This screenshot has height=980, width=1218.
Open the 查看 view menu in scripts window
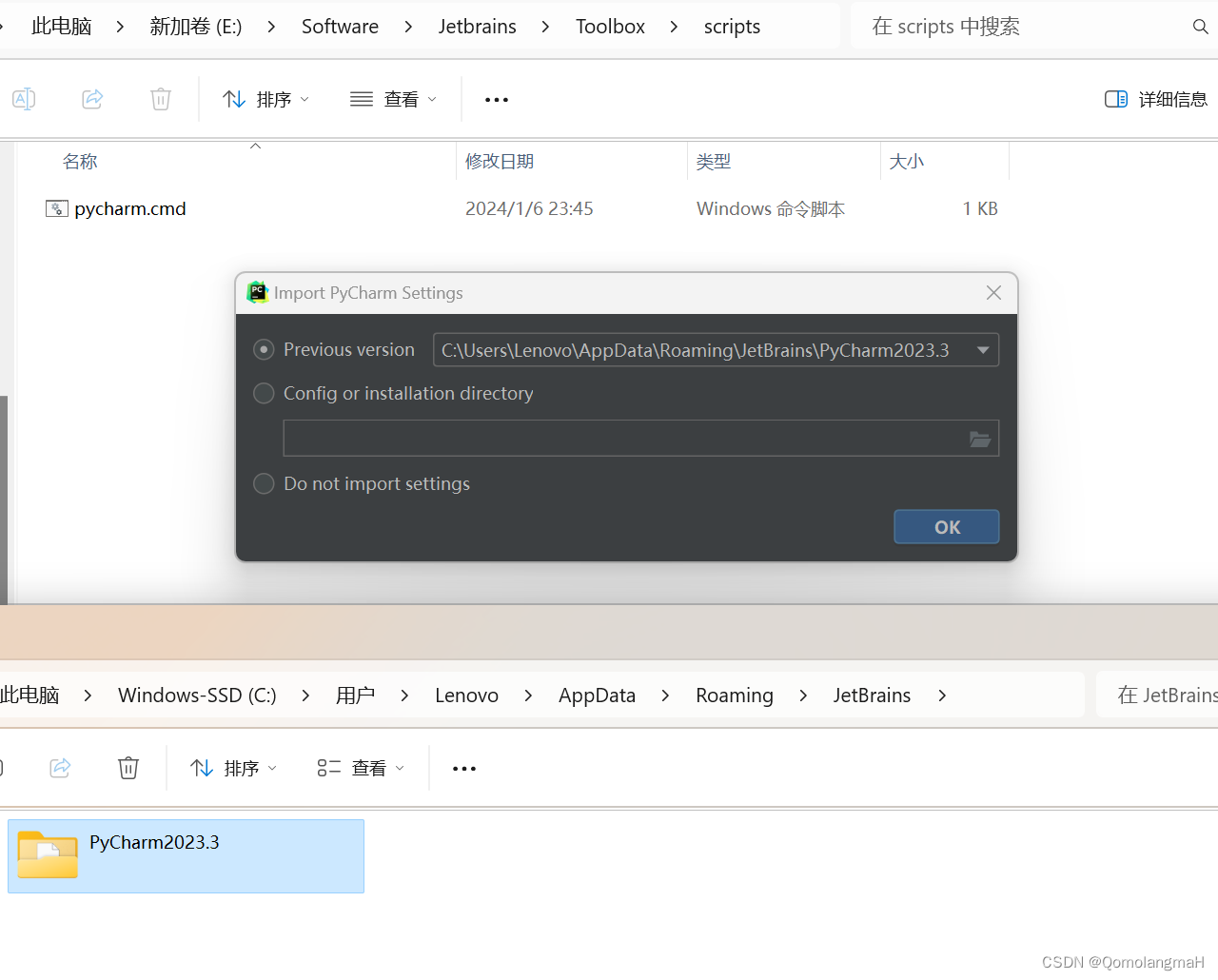(393, 100)
